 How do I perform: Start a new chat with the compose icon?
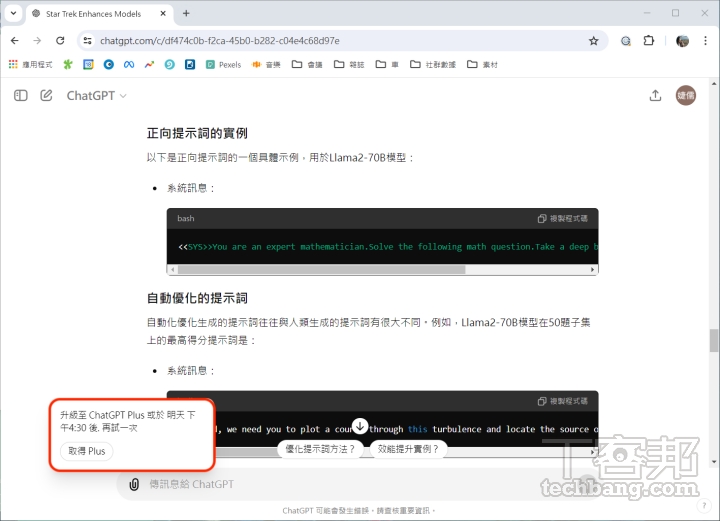[x=46, y=95]
